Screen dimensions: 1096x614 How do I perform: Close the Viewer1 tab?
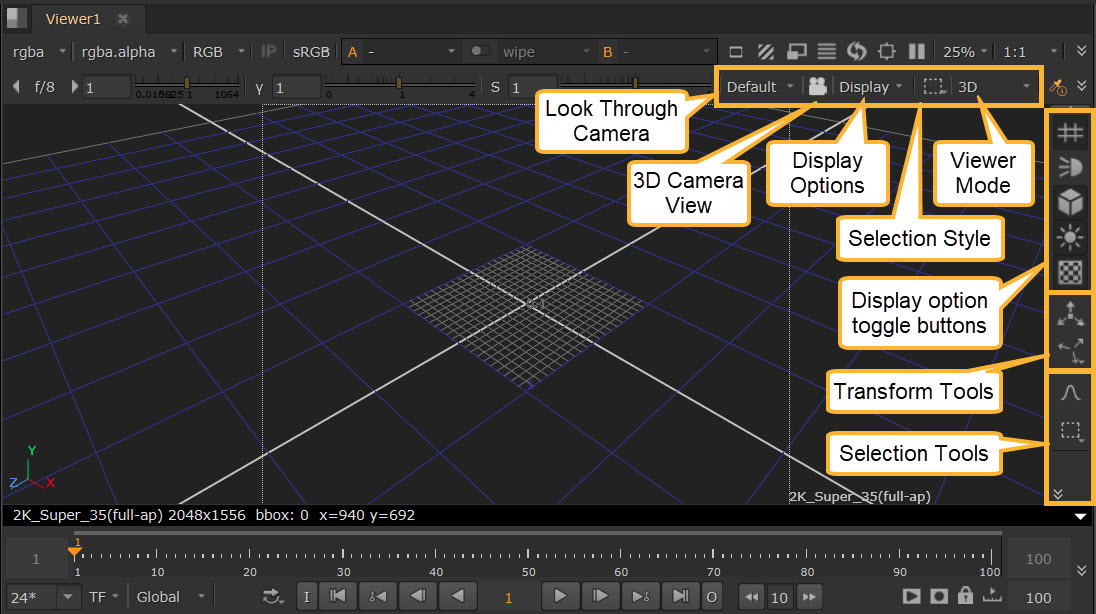(123, 19)
